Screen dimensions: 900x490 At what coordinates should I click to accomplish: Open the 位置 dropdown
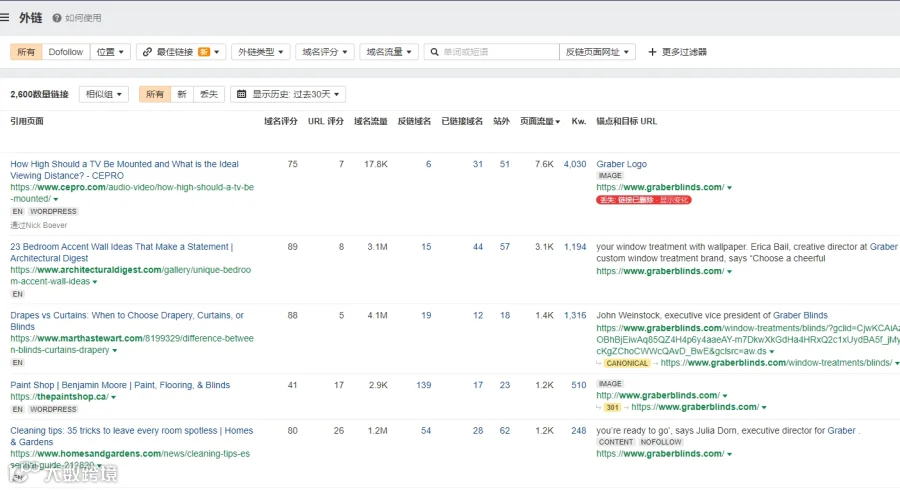point(110,52)
